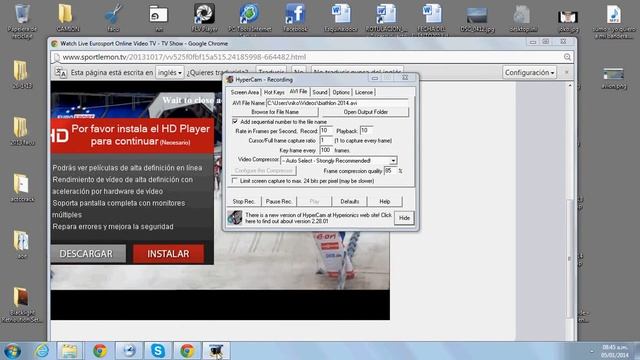This screenshot has height=360, width=640.
Task: Close the Chrome translation bar
Action: 567,72
